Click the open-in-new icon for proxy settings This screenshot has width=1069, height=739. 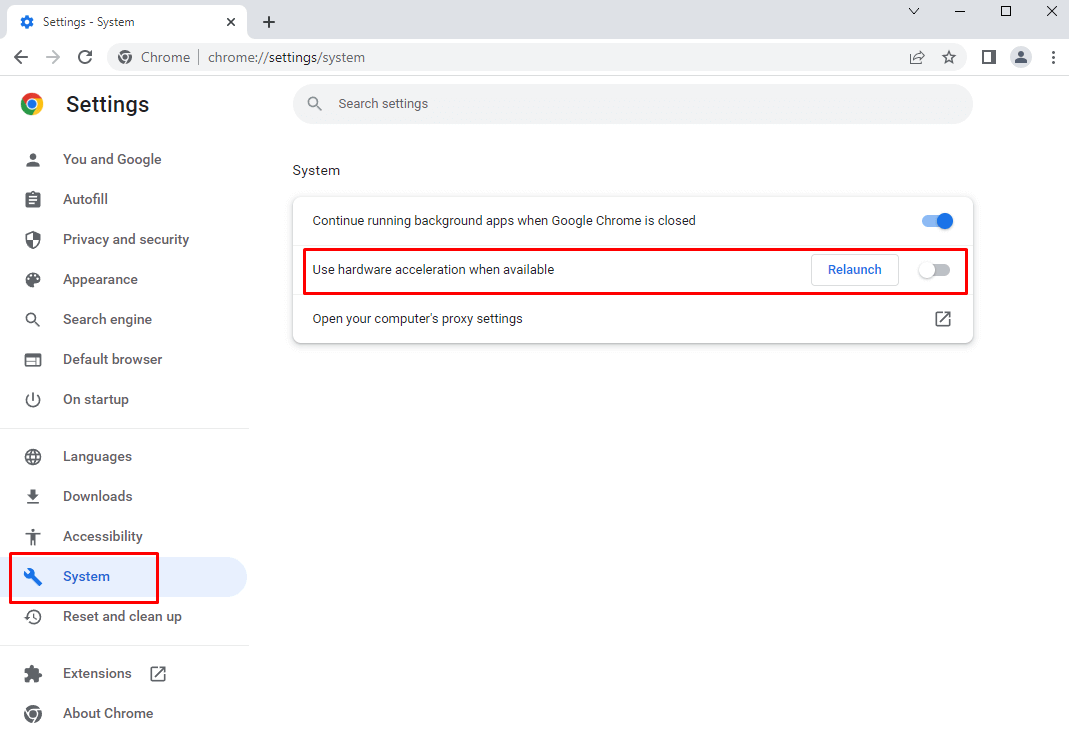[x=942, y=319]
